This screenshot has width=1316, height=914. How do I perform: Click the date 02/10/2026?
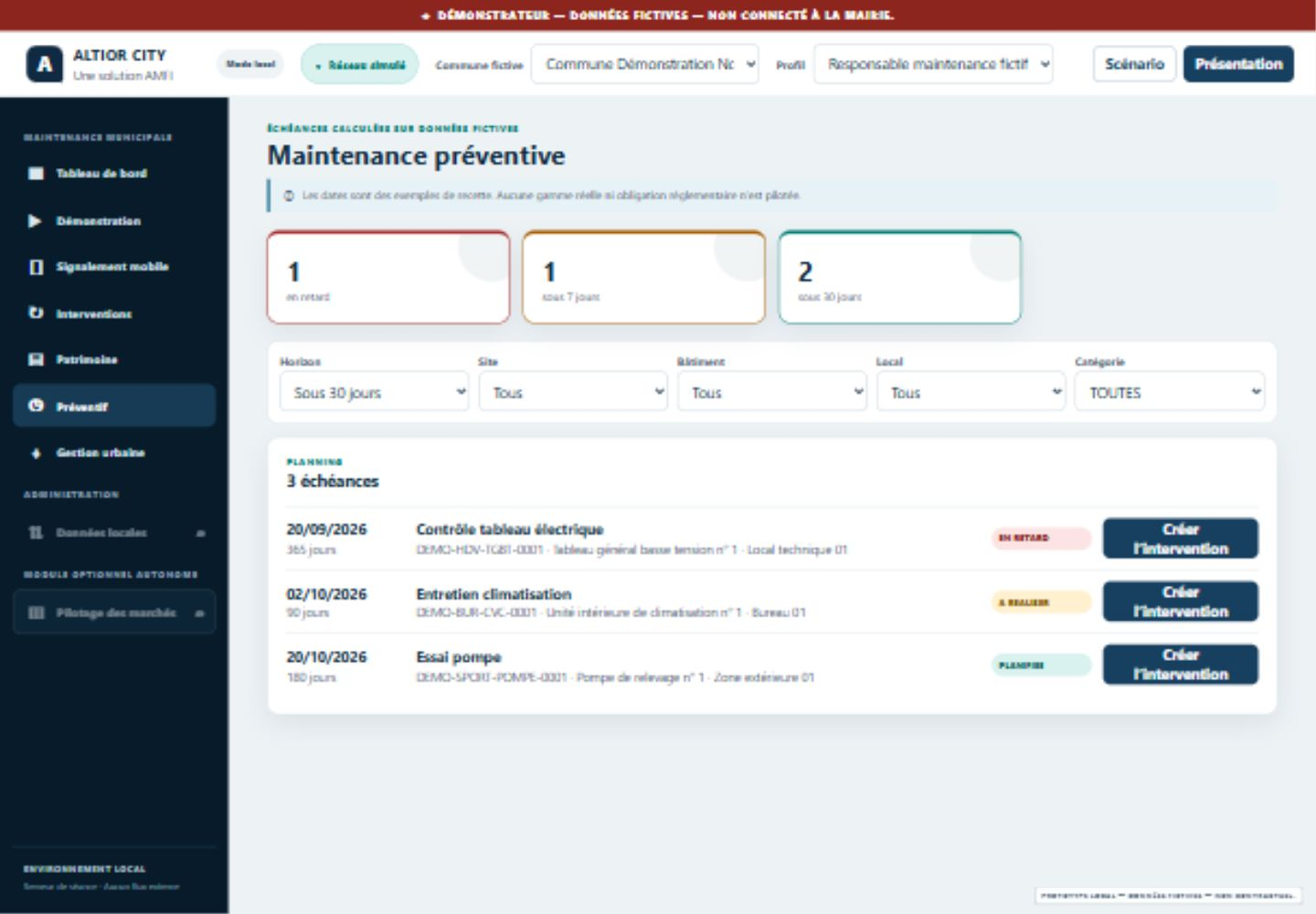[x=326, y=594]
